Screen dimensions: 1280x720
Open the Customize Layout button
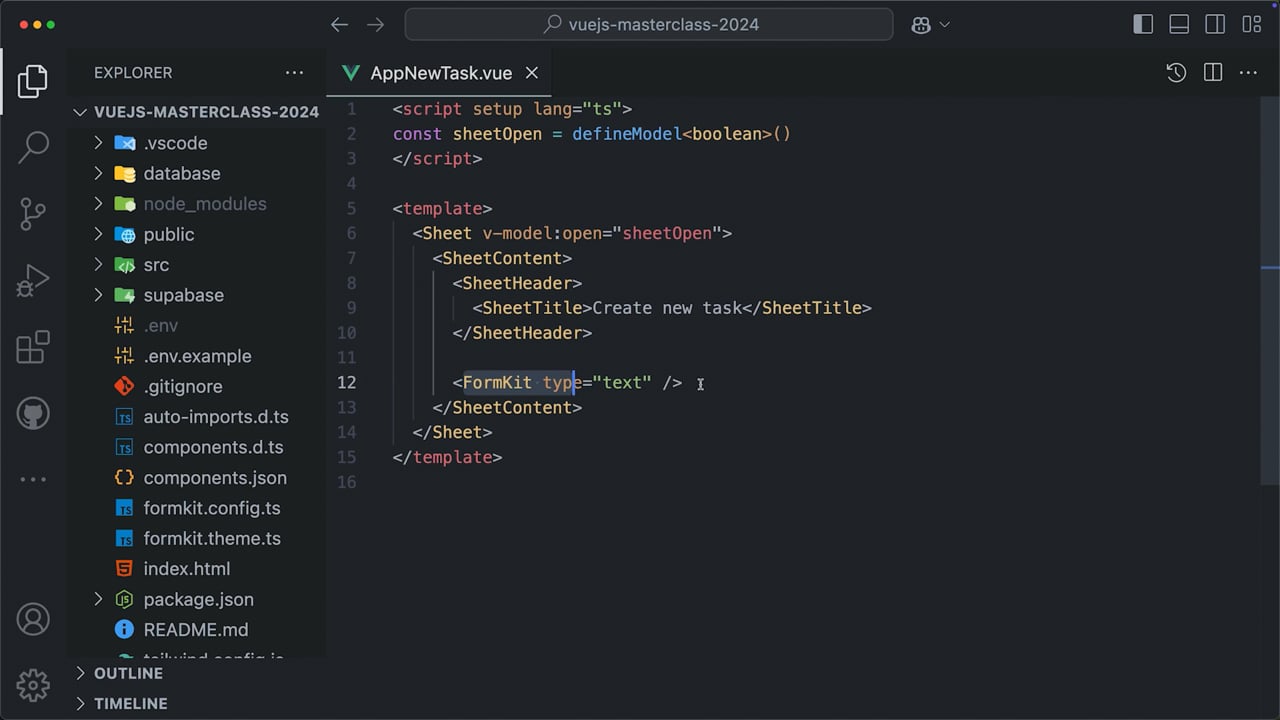pyautogui.click(x=1251, y=25)
